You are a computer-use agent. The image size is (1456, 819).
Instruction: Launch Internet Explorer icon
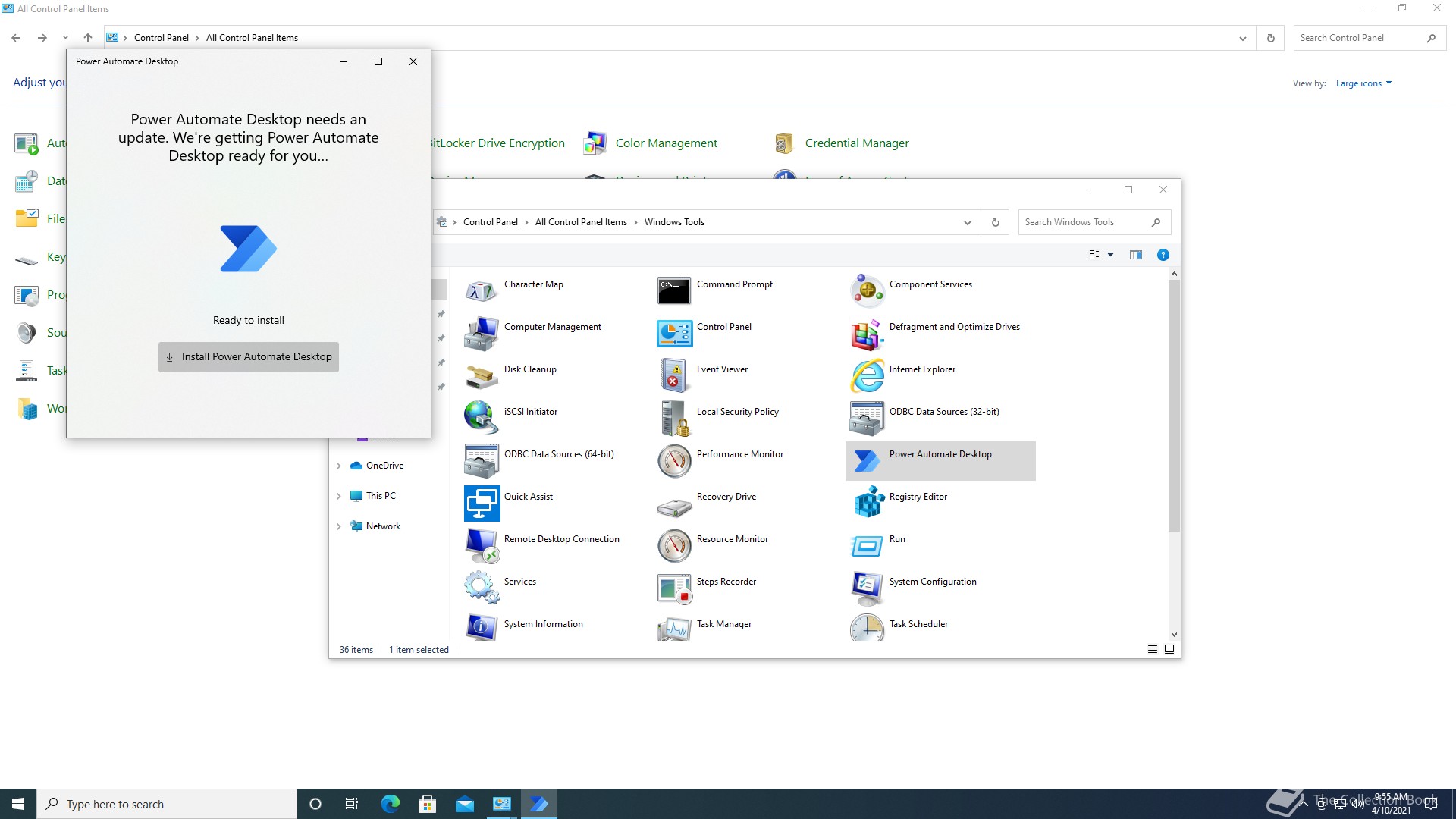[x=868, y=375]
